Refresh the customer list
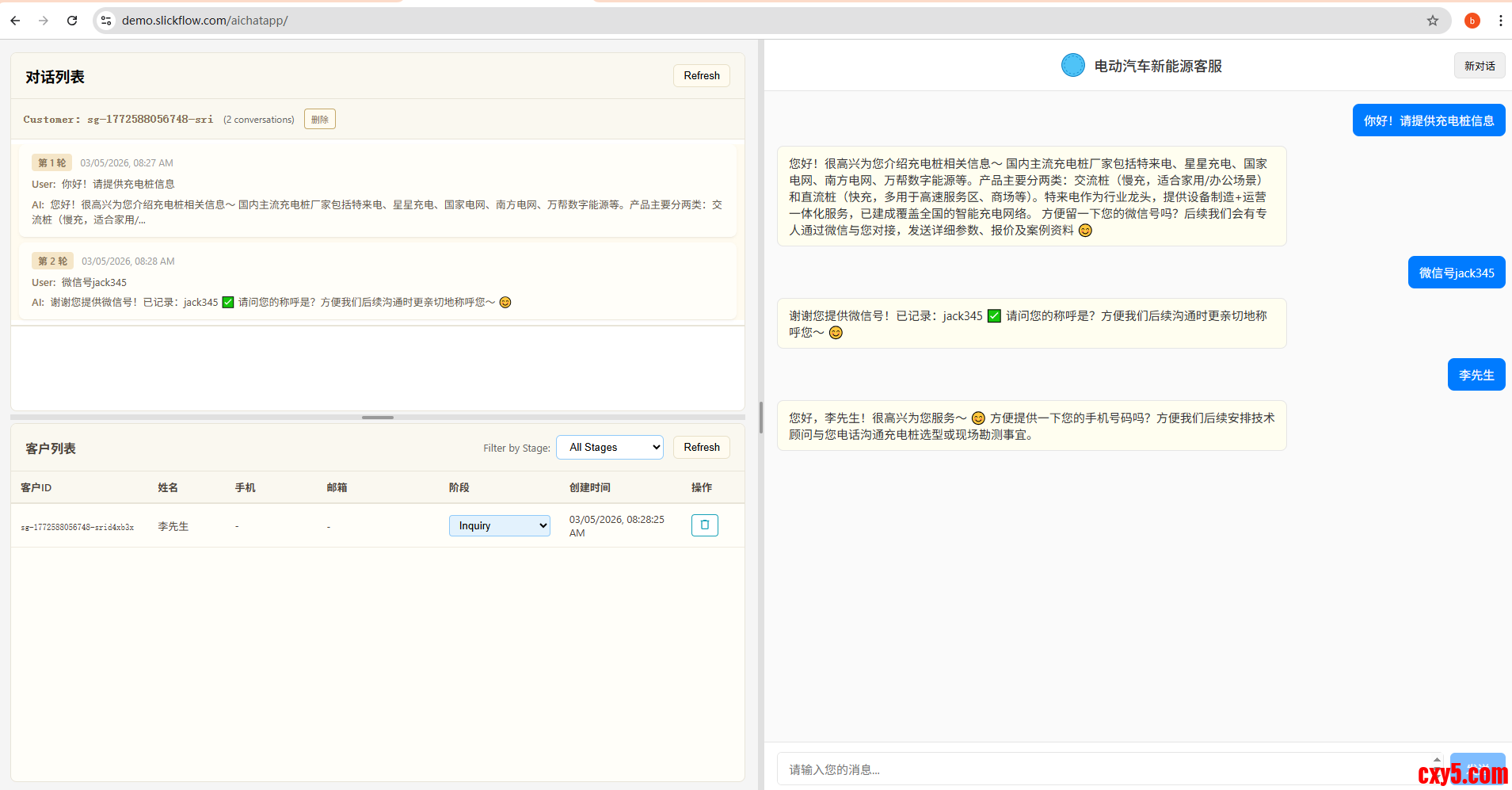This screenshot has height=790, width=1512. point(701,448)
